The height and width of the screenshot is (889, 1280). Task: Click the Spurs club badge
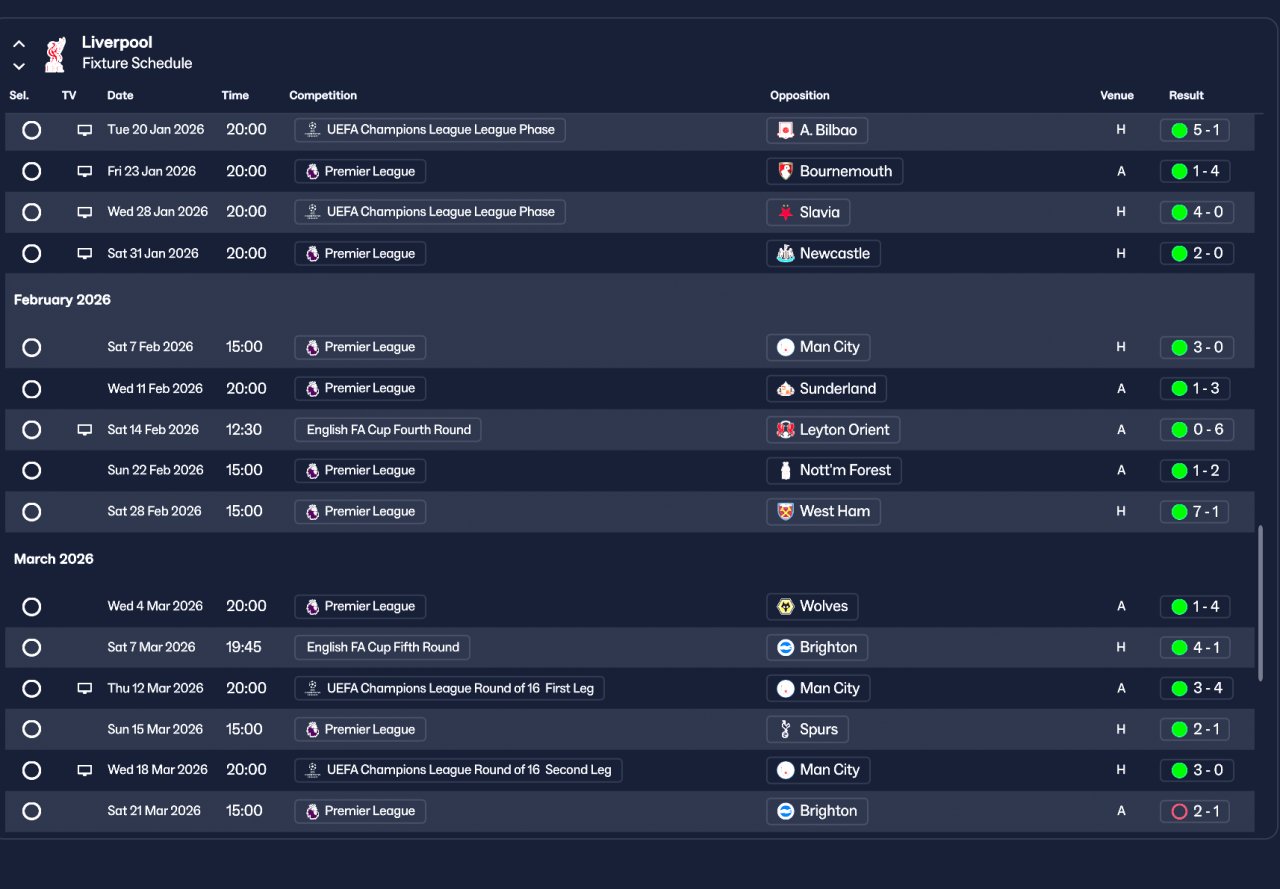click(785, 729)
